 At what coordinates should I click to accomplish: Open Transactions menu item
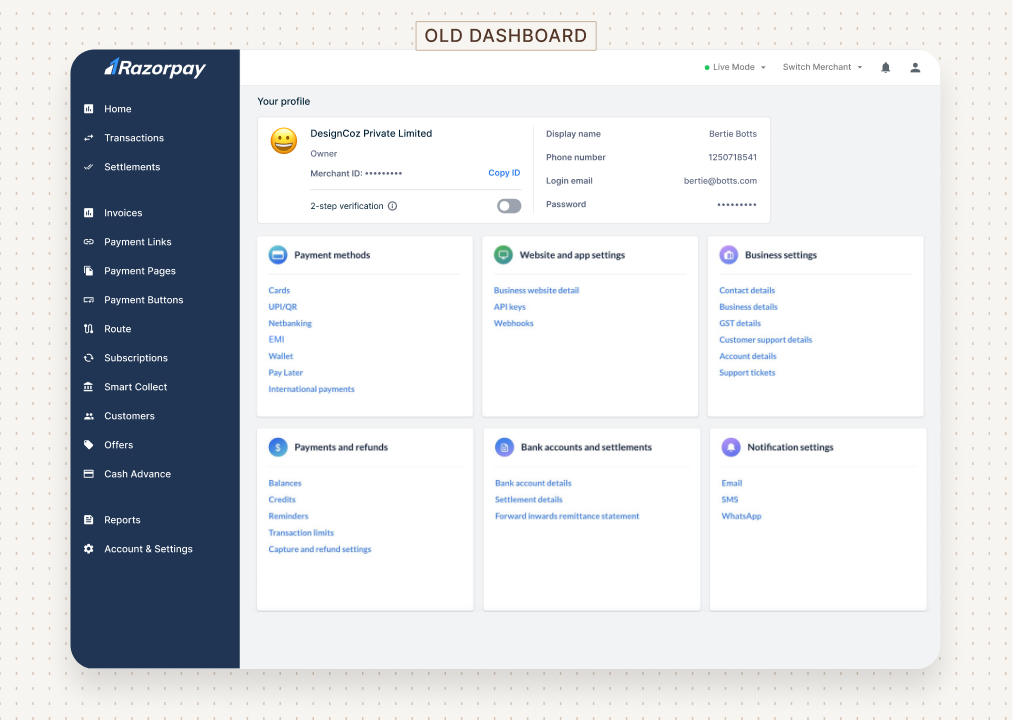134,138
